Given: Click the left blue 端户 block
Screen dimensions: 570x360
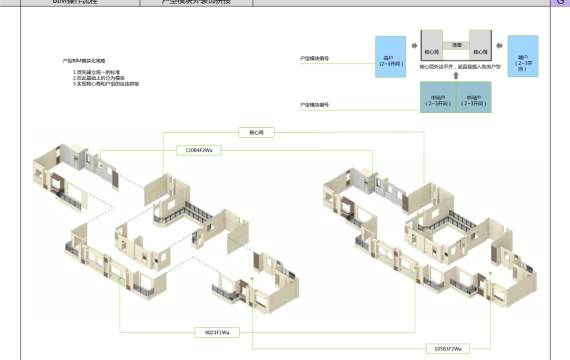Looking at the screenshot, I should pos(391,57).
